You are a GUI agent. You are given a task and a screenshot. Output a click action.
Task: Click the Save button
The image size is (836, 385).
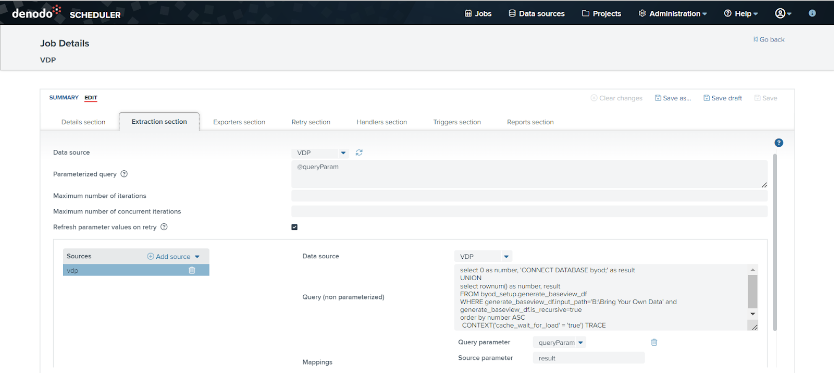pyautogui.click(x=766, y=98)
